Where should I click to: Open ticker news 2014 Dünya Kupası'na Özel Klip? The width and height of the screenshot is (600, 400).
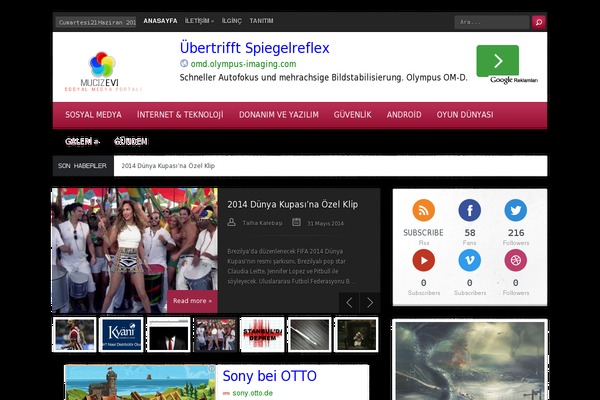[168, 166]
